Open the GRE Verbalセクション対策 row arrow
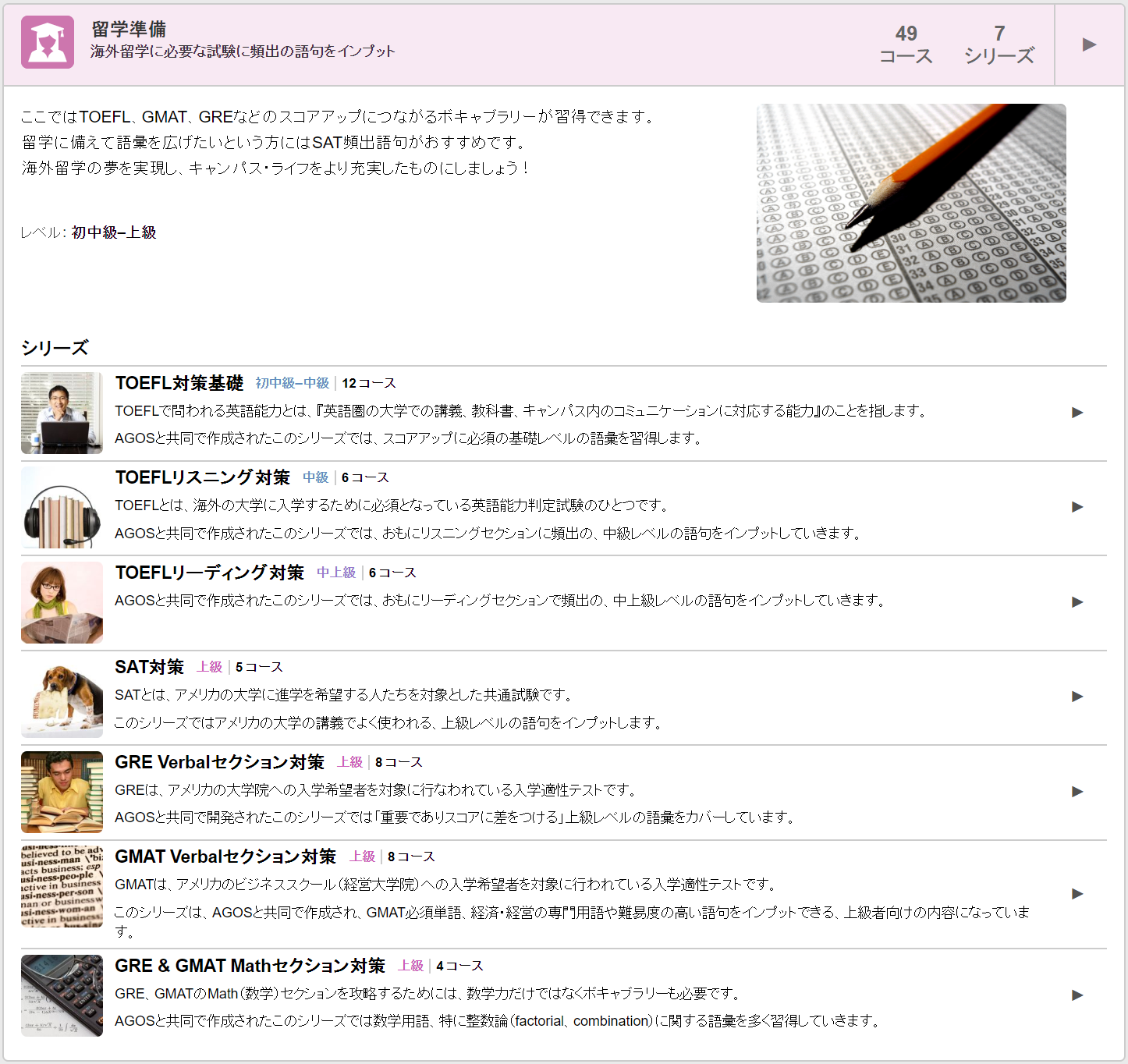Screen dimensions: 1128x1064 point(1077,792)
